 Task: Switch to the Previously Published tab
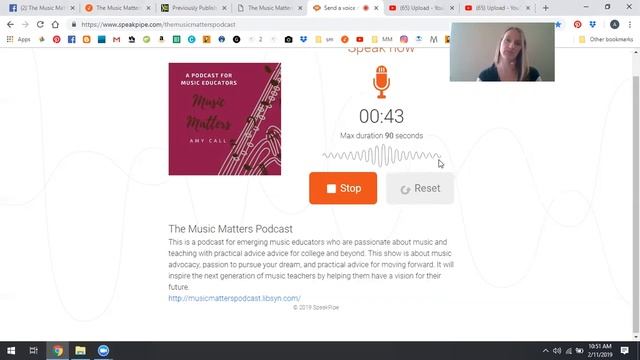pos(193,8)
